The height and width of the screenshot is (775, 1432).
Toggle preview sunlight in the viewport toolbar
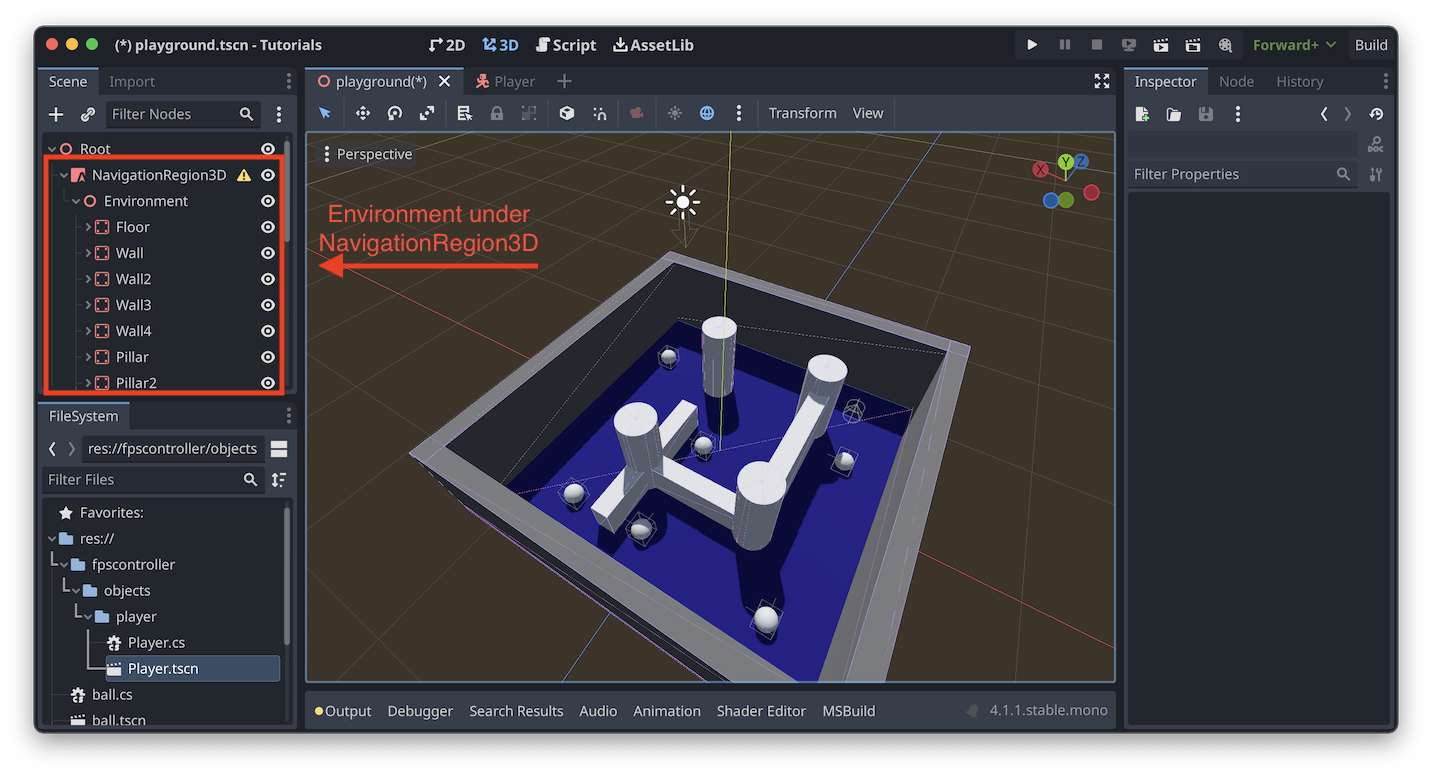point(674,113)
